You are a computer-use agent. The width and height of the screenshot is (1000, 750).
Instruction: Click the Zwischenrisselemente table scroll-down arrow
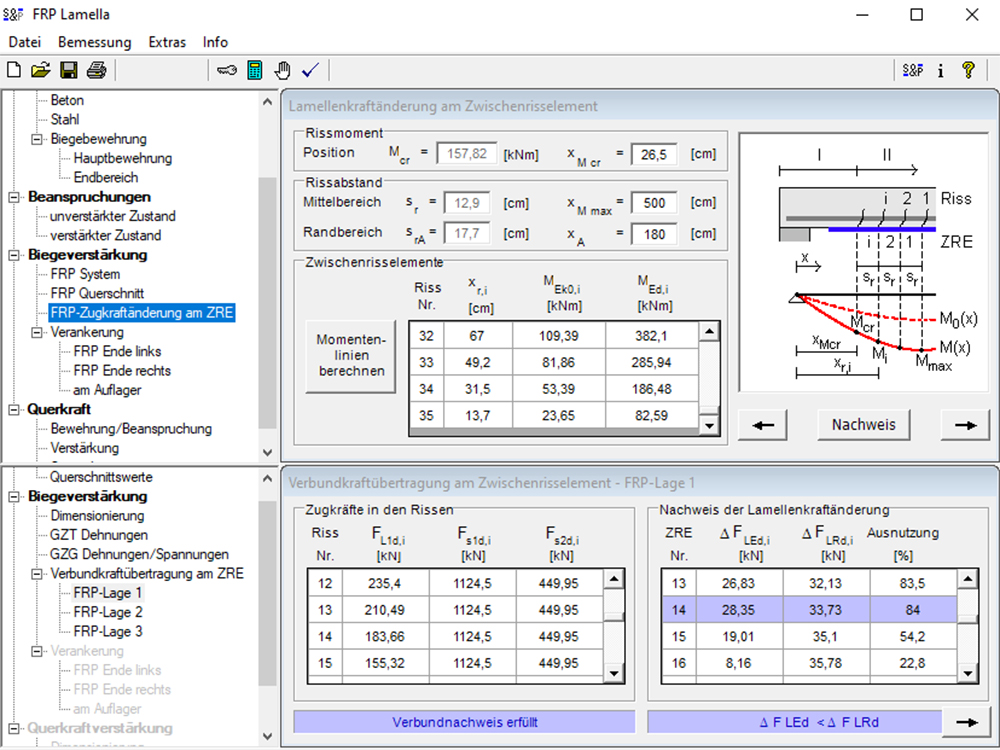709,425
